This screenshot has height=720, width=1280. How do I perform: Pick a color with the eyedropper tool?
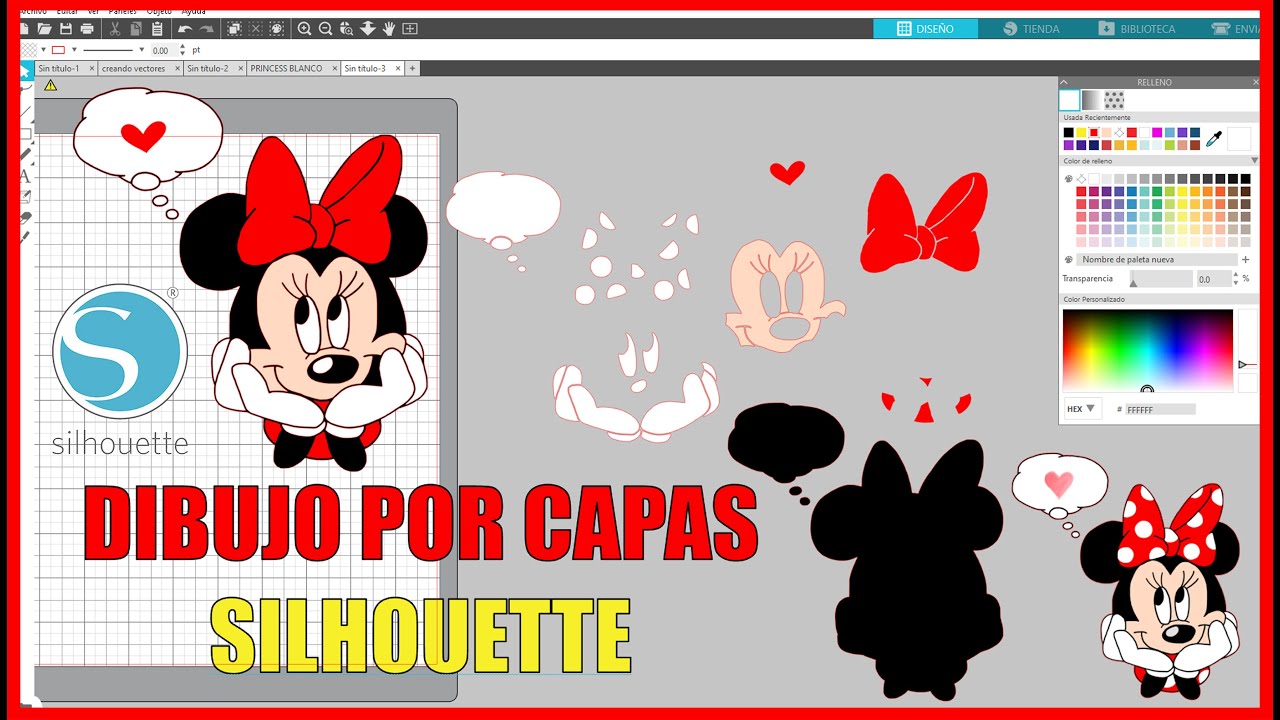(x=1214, y=138)
